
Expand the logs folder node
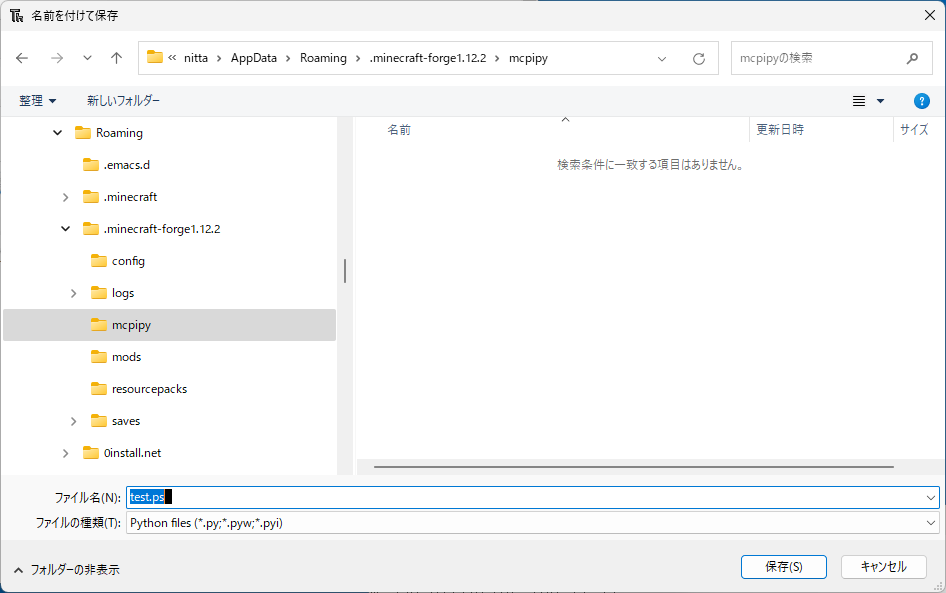(x=74, y=293)
